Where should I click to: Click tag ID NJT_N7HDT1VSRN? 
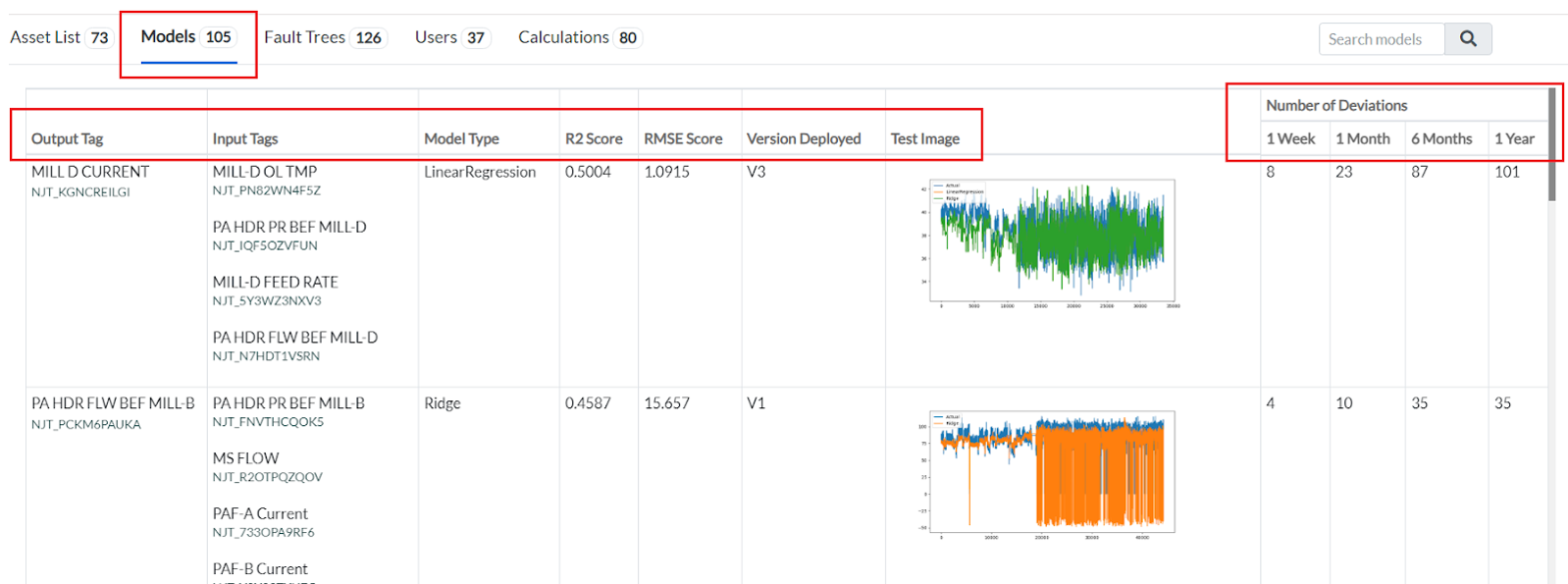point(266,356)
